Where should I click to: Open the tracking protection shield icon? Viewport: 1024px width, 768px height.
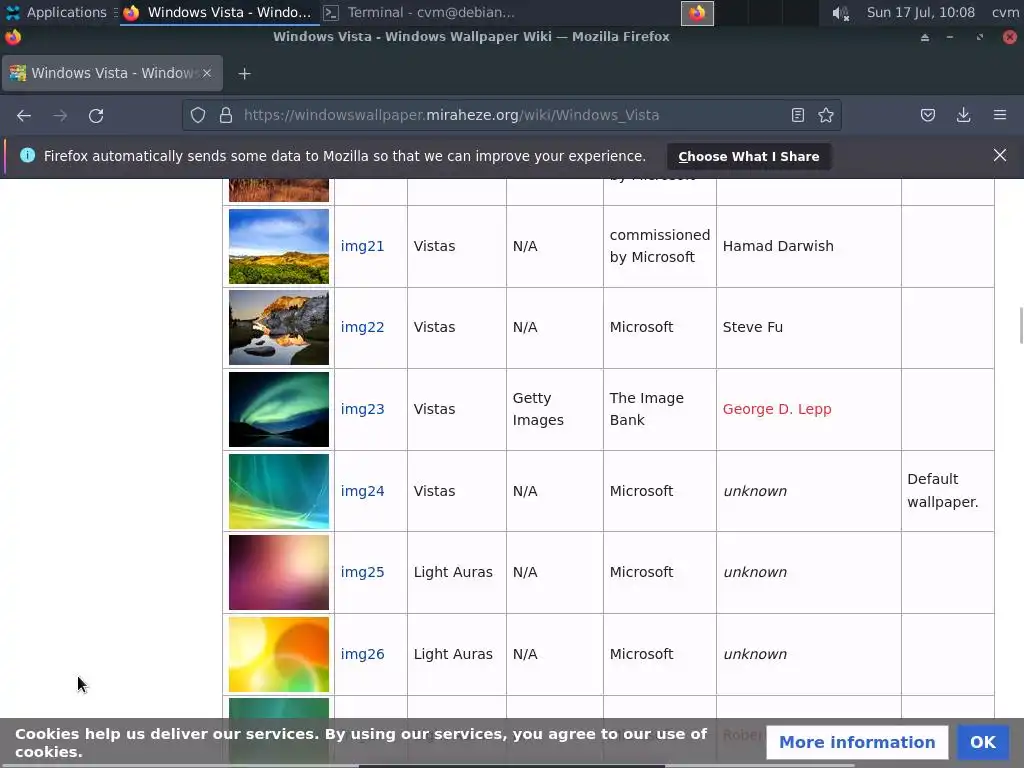[x=198, y=116]
